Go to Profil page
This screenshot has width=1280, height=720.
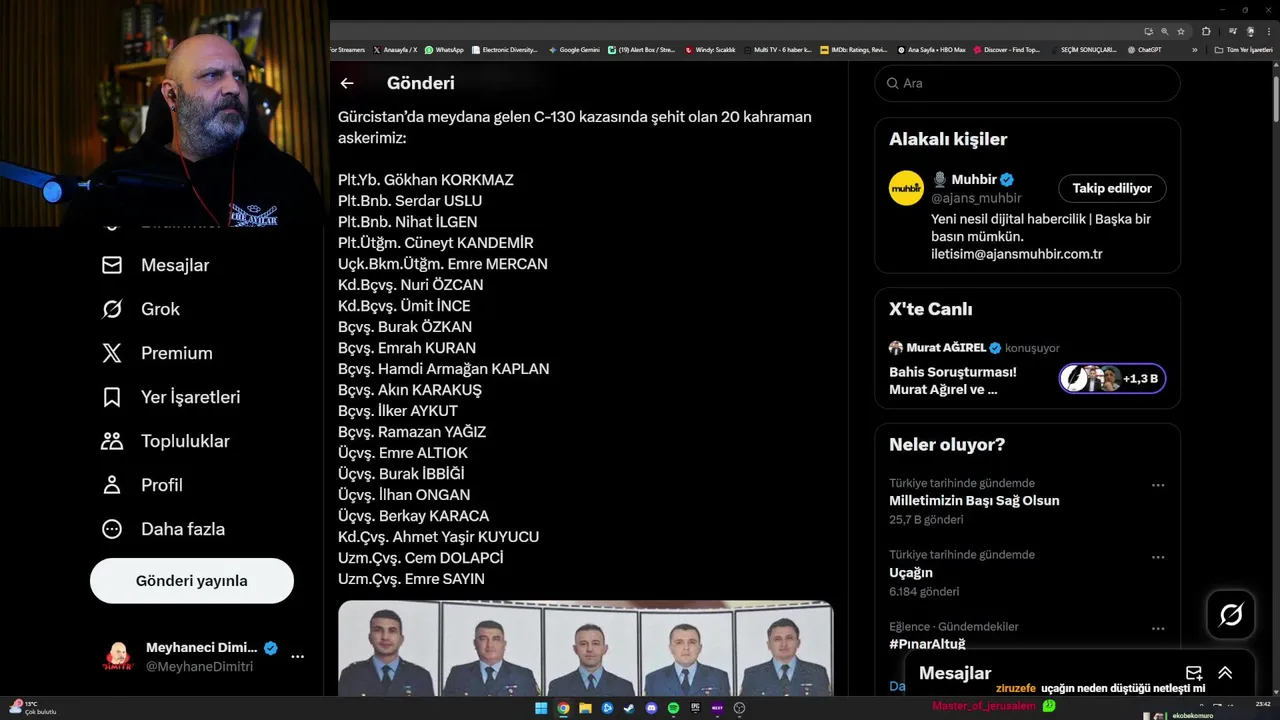142,485
